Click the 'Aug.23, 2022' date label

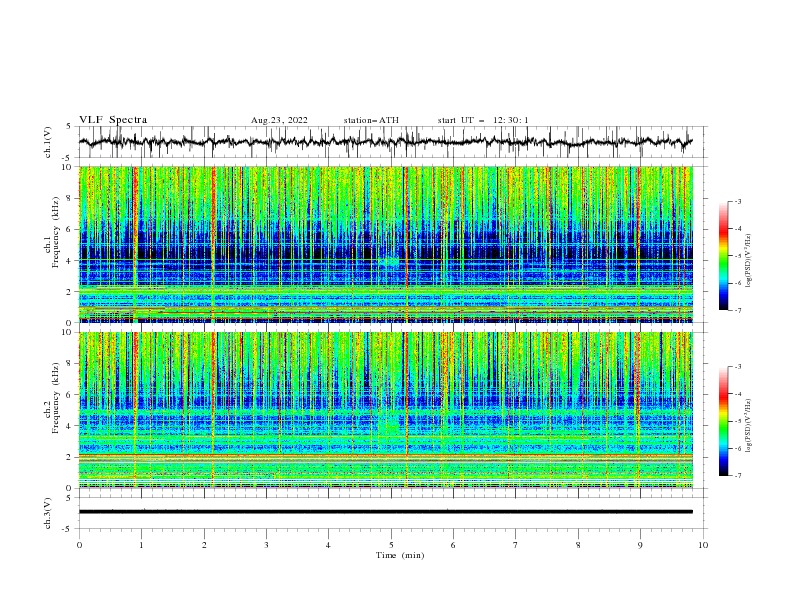pyautogui.click(x=279, y=120)
